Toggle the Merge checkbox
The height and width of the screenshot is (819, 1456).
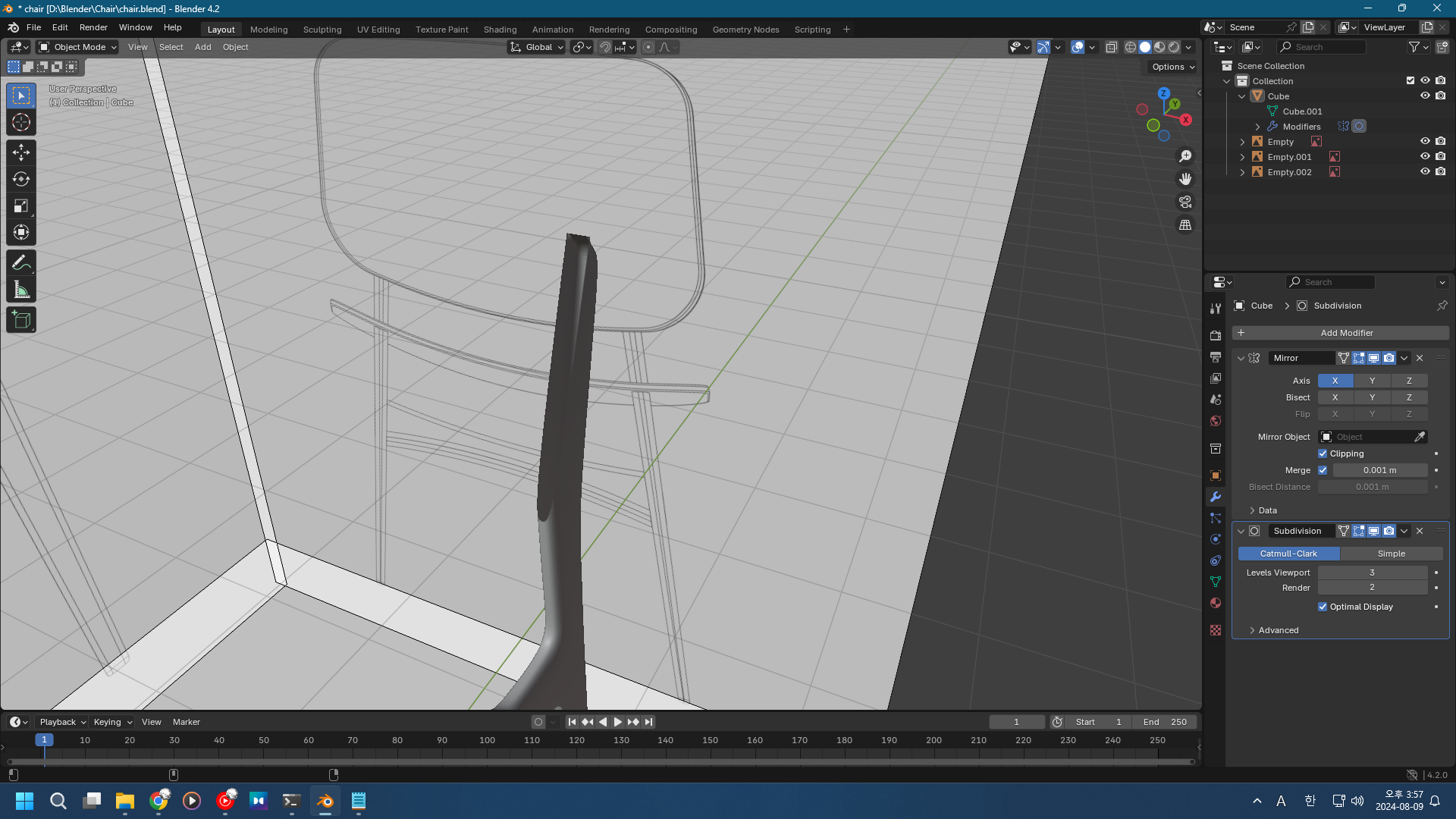(x=1323, y=470)
